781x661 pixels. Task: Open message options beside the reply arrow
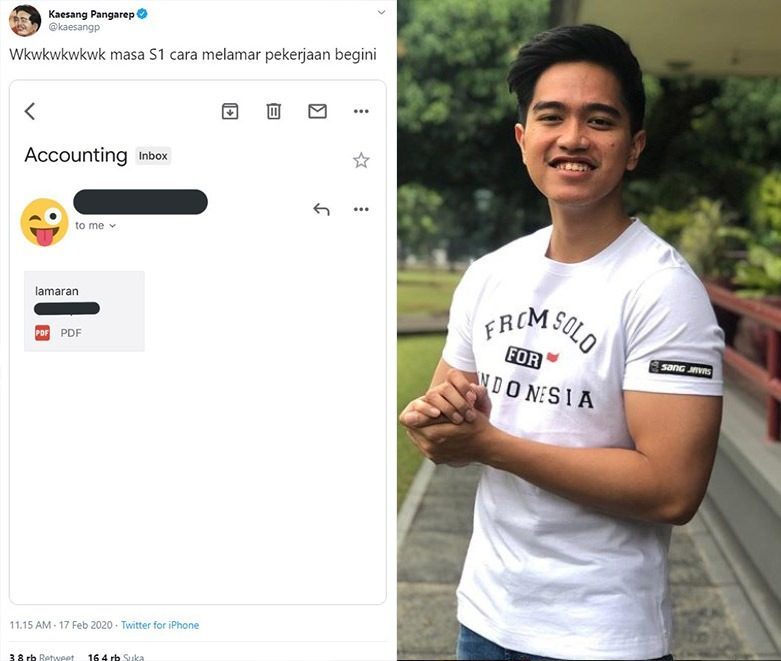click(x=361, y=209)
